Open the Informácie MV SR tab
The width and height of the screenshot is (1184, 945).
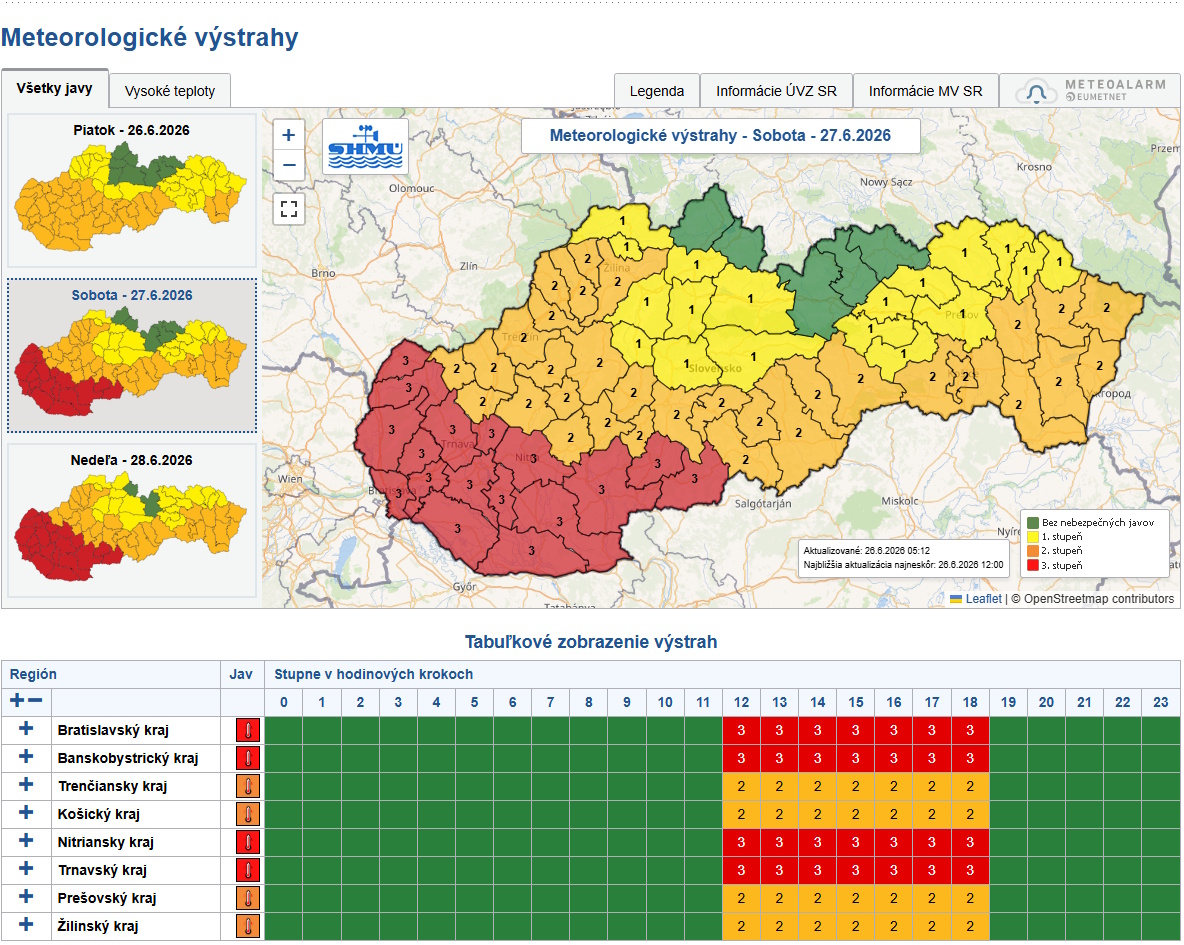coord(926,91)
